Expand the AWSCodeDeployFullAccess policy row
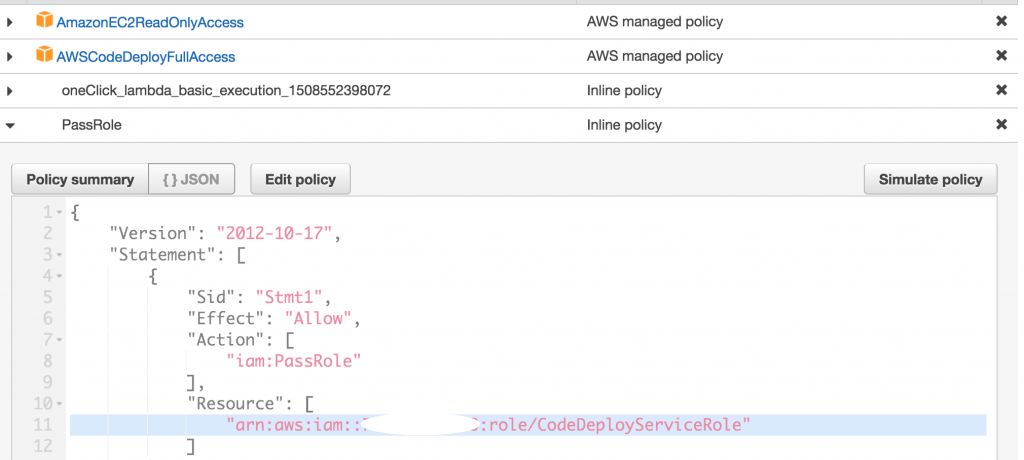Viewport: 1024px width, 460px height. tap(9, 57)
